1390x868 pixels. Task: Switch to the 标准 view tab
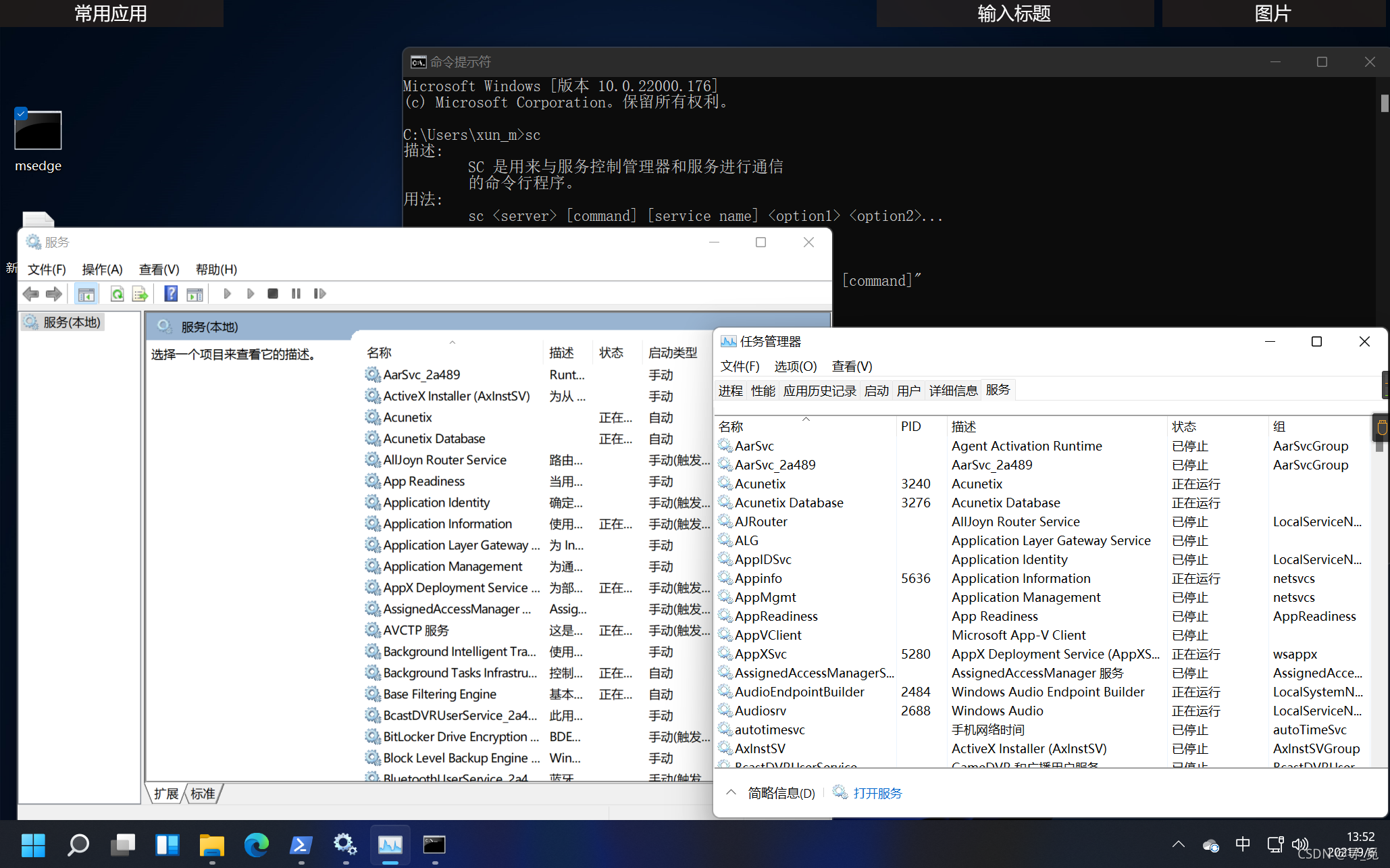[203, 793]
